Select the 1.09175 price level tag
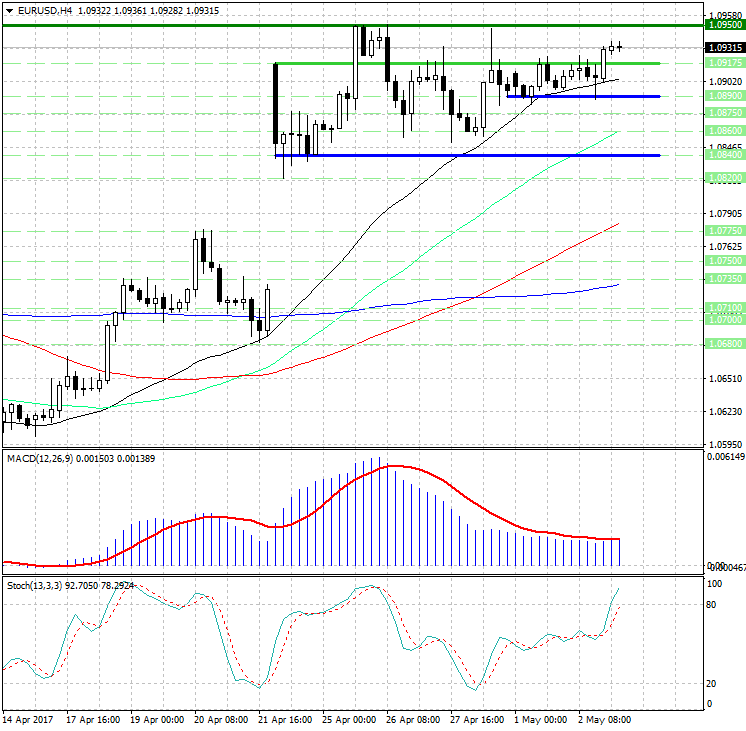Image resolution: width=746 pixels, height=731 pixels. [723, 63]
